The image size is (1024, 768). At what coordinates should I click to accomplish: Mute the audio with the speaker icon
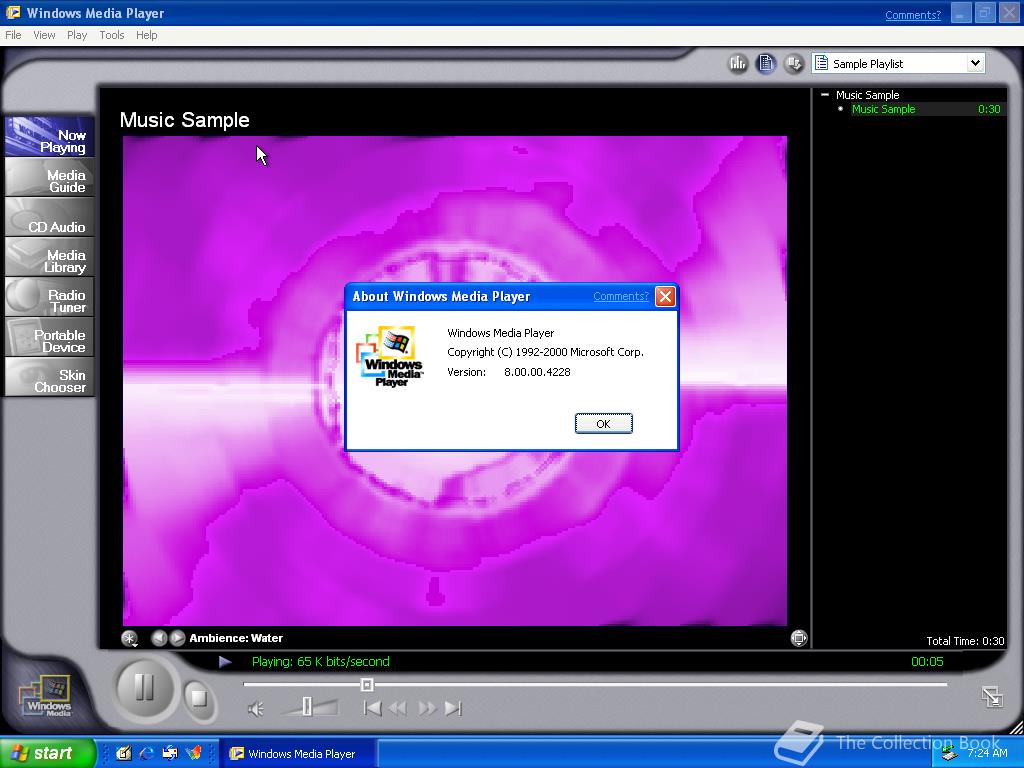coord(255,709)
